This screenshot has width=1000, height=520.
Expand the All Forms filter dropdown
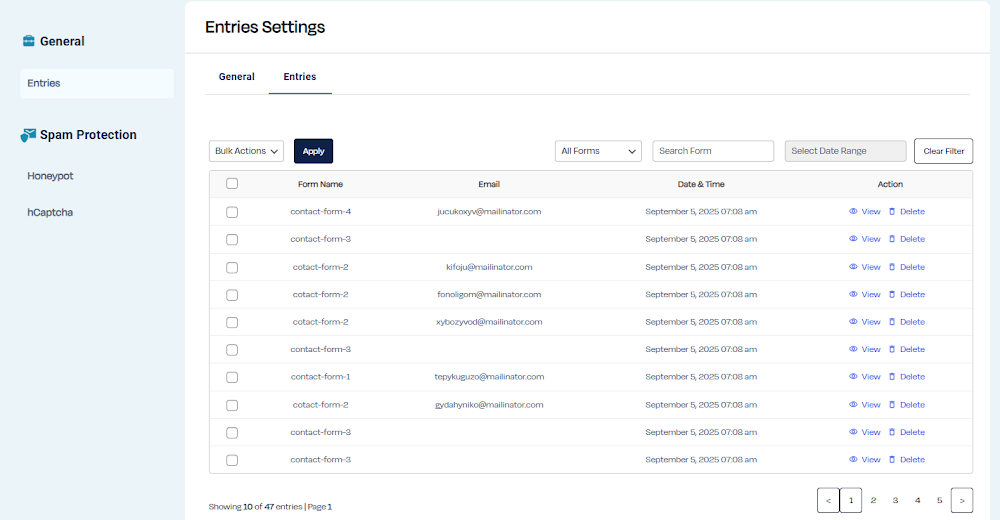pyautogui.click(x=598, y=151)
